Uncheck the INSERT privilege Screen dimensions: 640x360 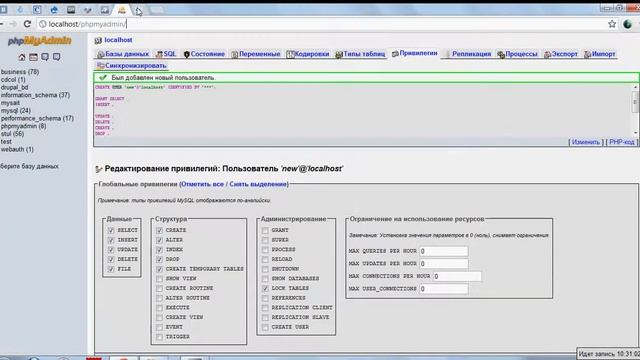pos(111,240)
